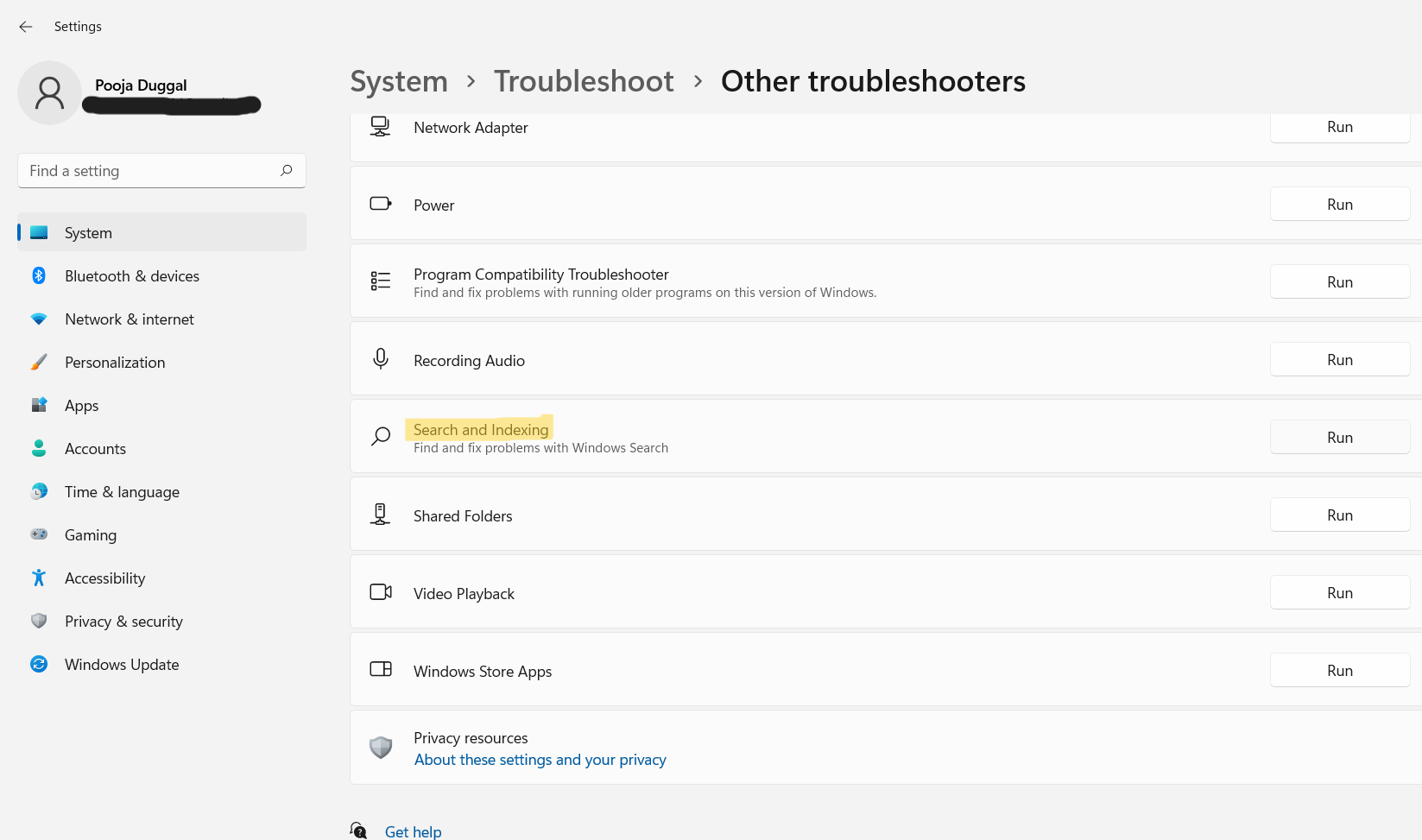Click the Accessibility figure icon
The width and height of the screenshot is (1422, 840).
pyautogui.click(x=39, y=578)
